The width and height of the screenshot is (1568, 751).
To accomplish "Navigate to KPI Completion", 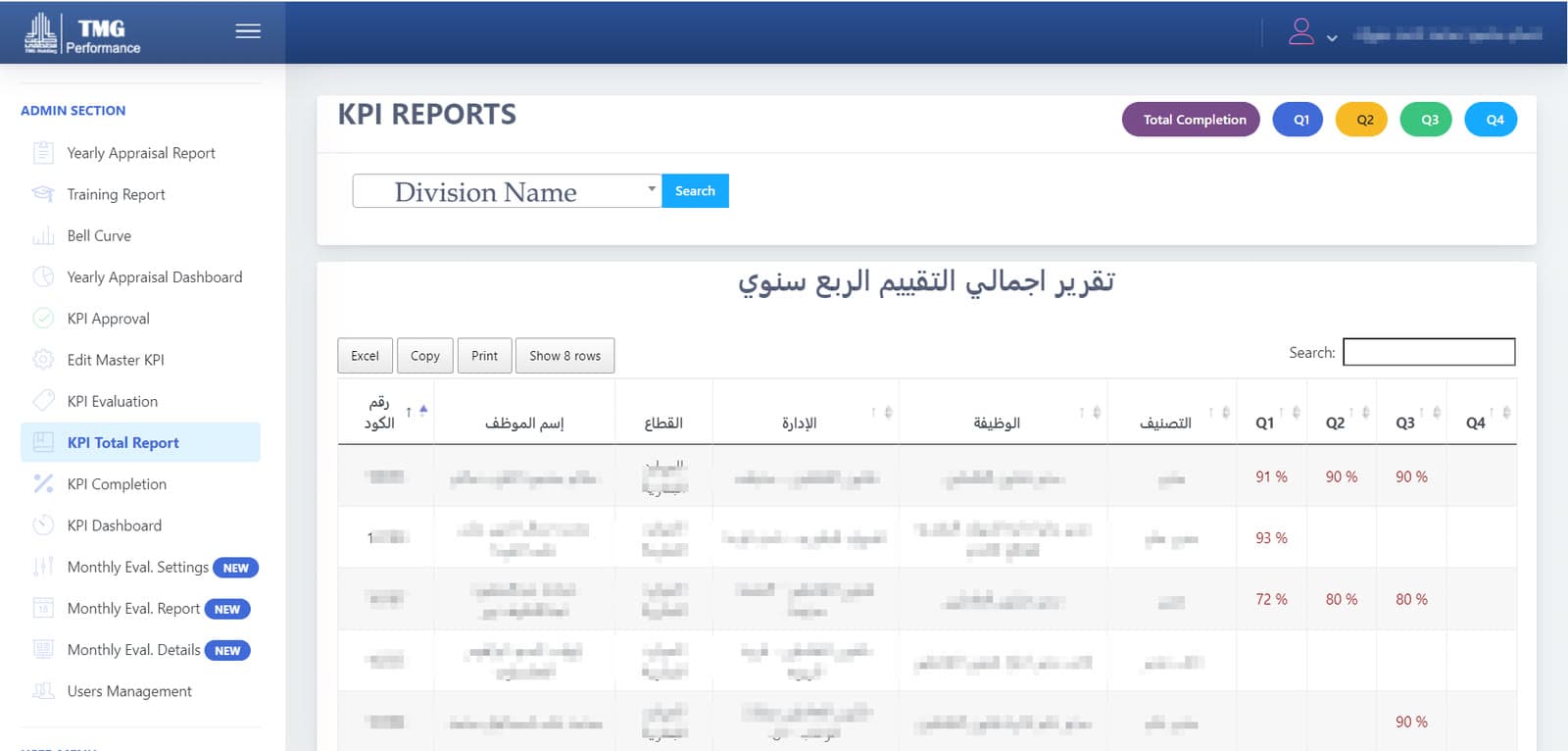I will coord(117,483).
